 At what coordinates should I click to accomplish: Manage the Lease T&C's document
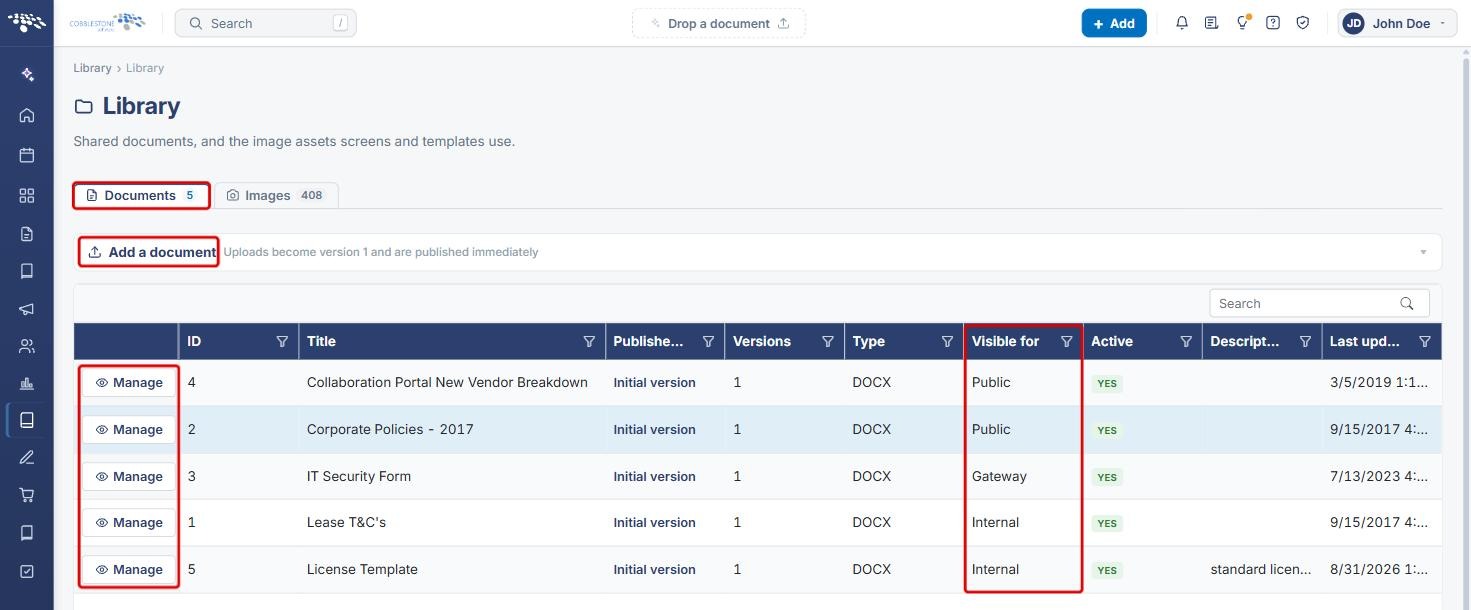coord(129,523)
